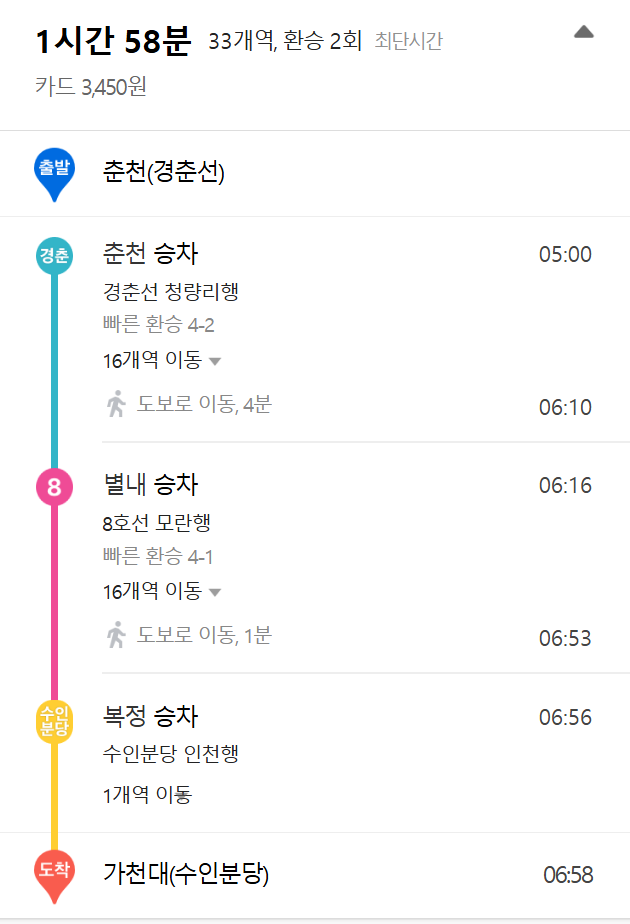Select the 복정 승차 transfer step
The image size is (630, 924).
click(x=150, y=717)
